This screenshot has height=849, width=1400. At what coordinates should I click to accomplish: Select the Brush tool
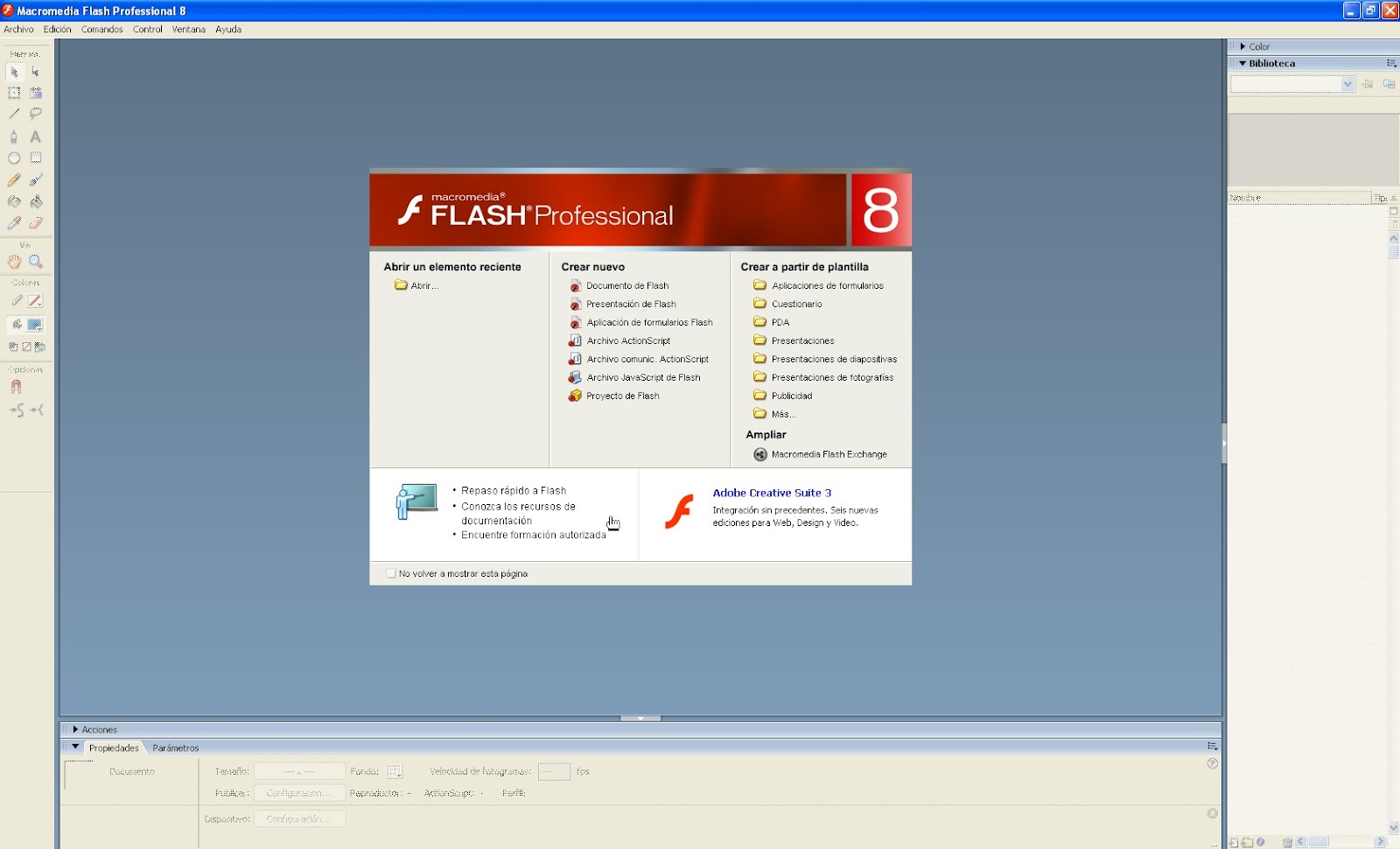coord(37,179)
